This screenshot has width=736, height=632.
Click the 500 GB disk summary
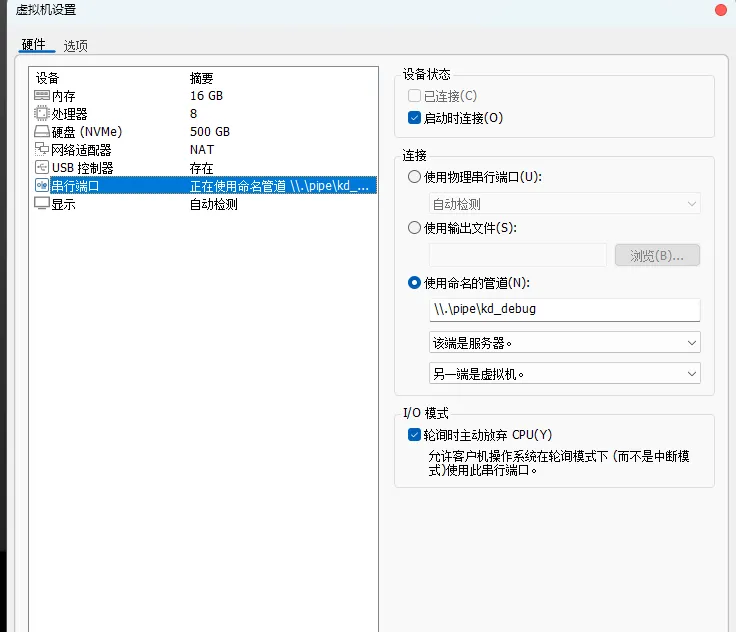click(x=210, y=131)
